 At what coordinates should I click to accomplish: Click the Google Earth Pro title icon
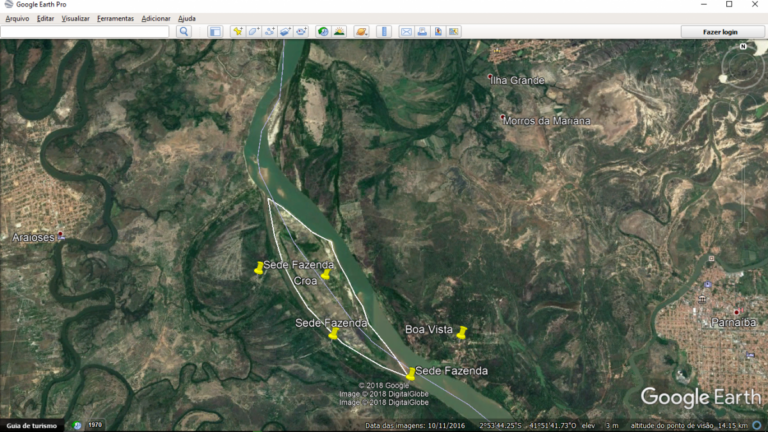pyautogui.click(x=8, y=4)
